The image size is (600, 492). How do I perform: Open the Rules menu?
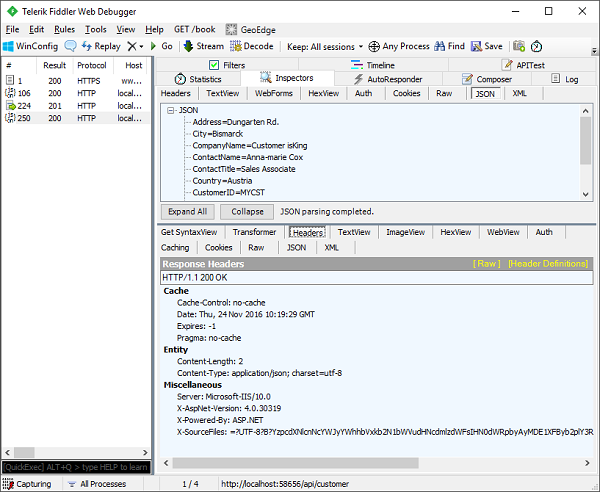tap(64, 29)
